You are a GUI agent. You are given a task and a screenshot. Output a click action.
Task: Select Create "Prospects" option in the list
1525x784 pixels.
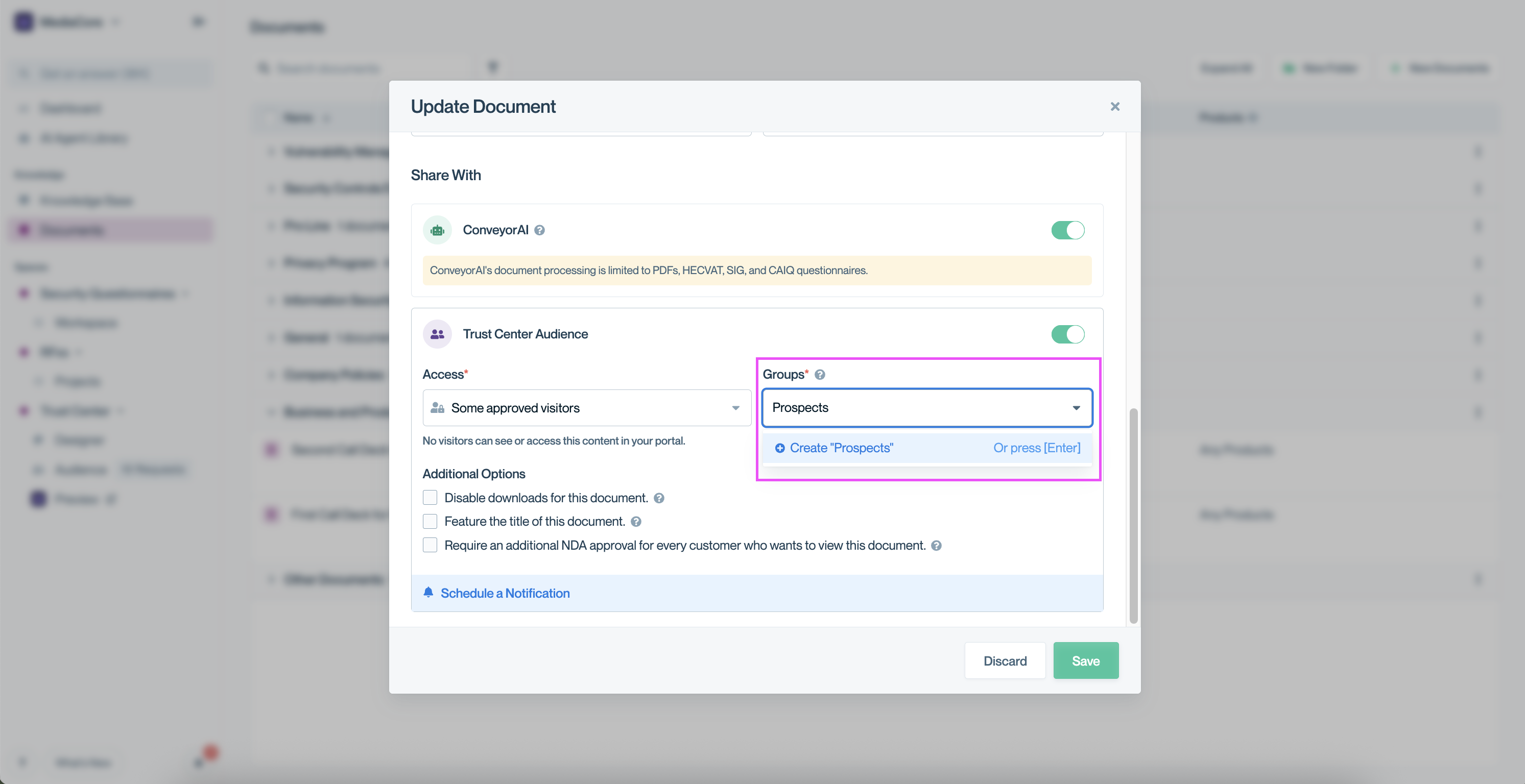point(841,448)
